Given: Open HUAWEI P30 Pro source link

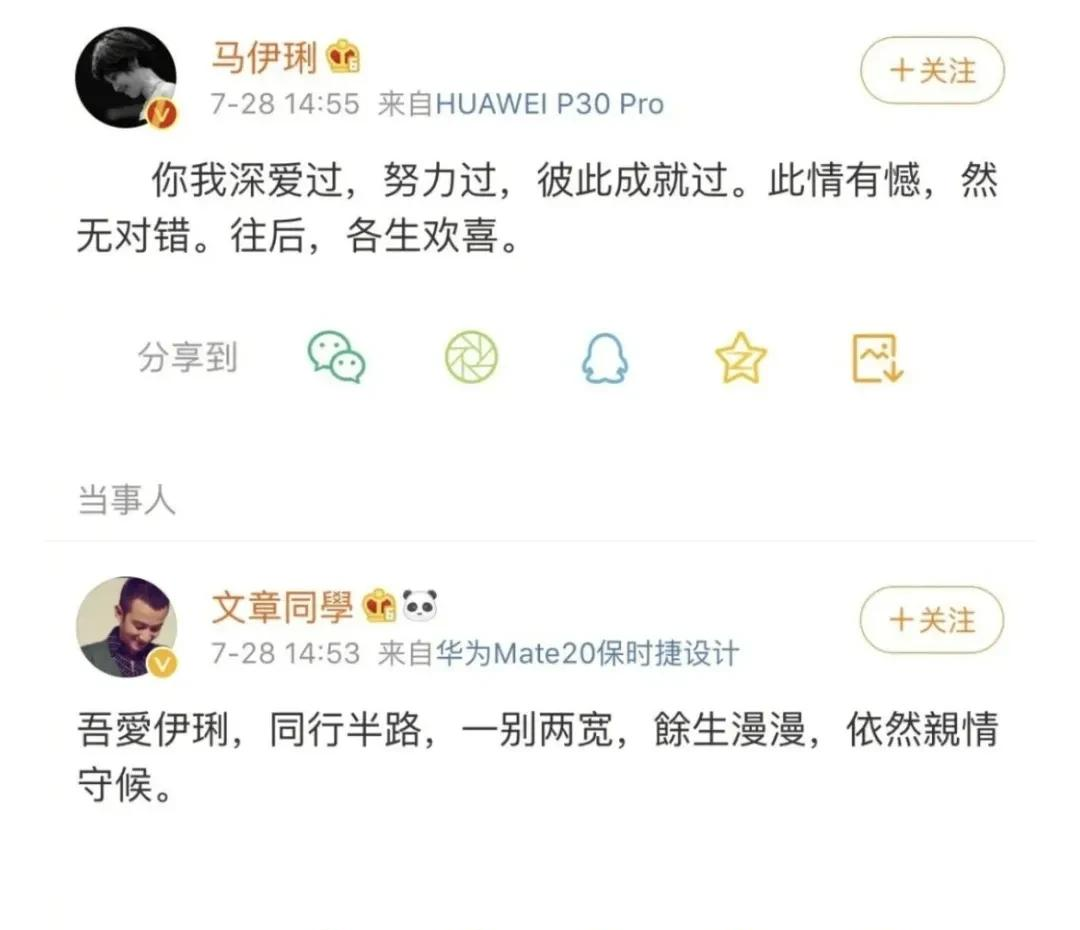Looking at the screenshot, I should tap(550, 104).
